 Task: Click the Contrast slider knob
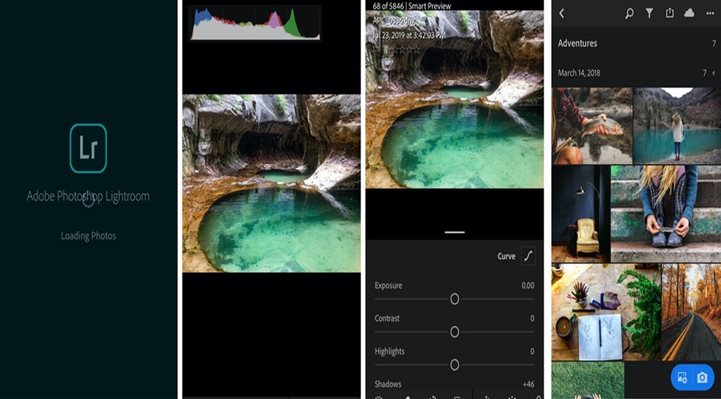(x=454, y=332)
